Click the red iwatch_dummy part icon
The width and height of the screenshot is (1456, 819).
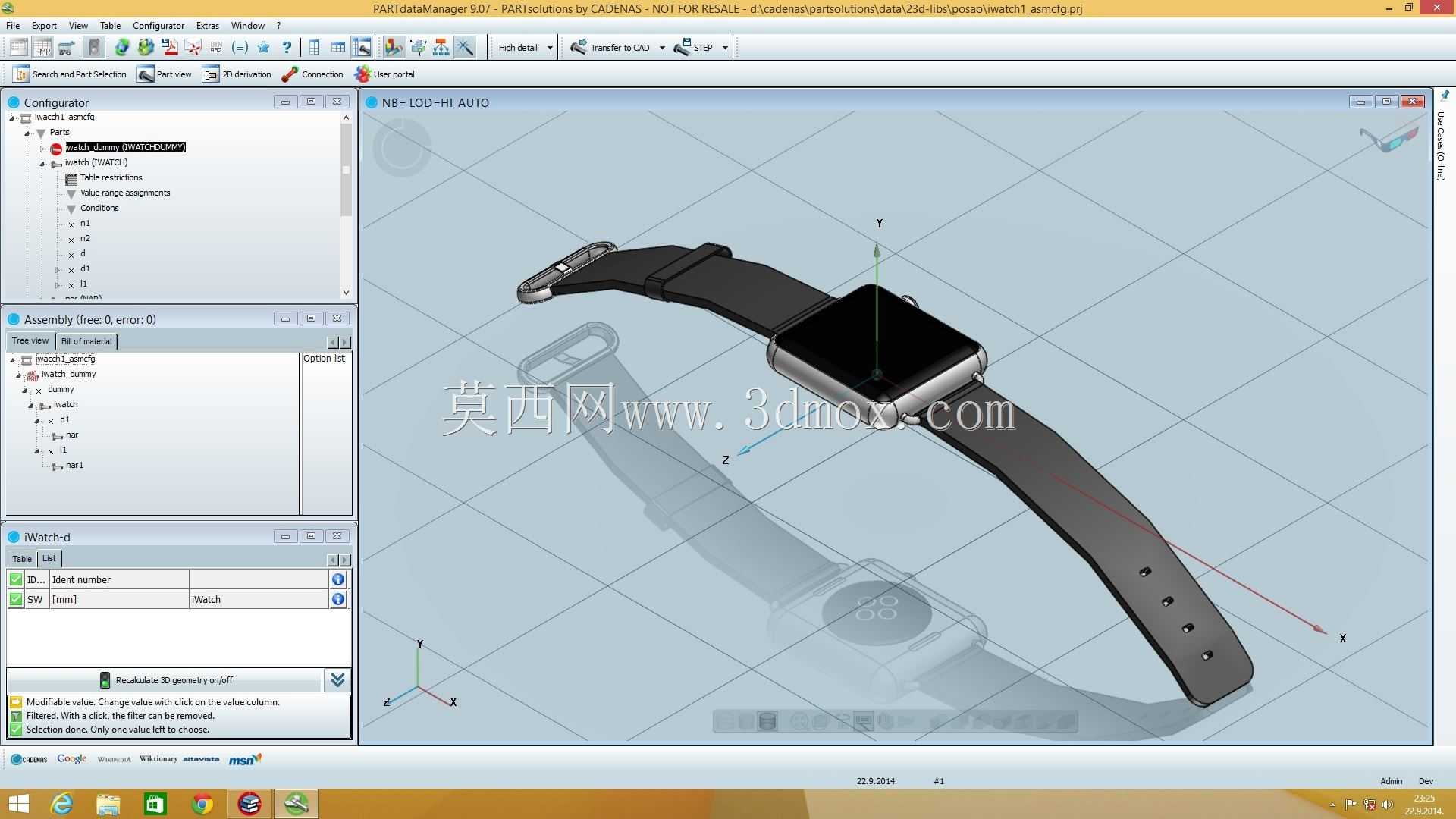[56, 148]
